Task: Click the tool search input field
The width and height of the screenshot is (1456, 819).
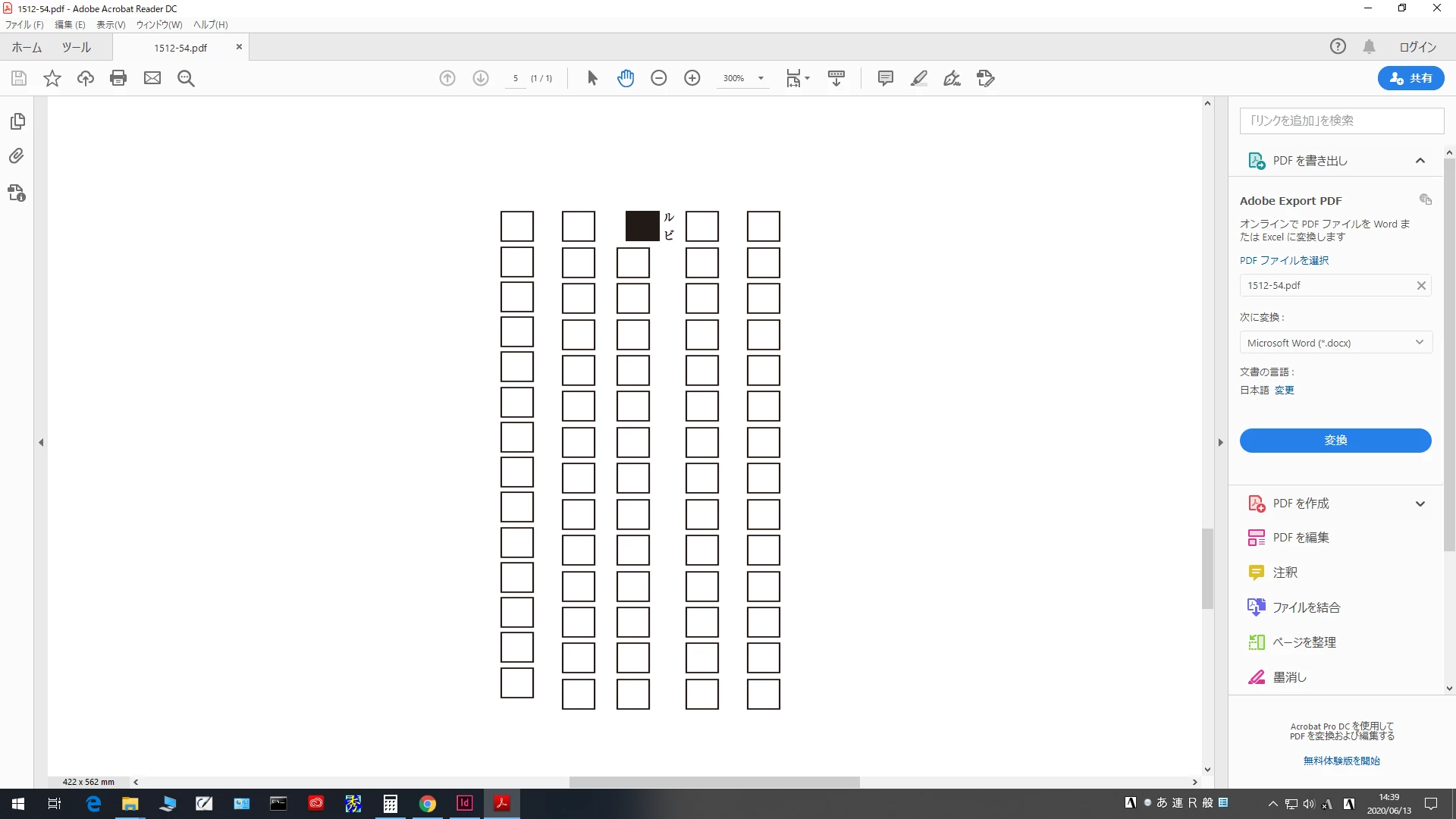Action: click(1341, 121)
